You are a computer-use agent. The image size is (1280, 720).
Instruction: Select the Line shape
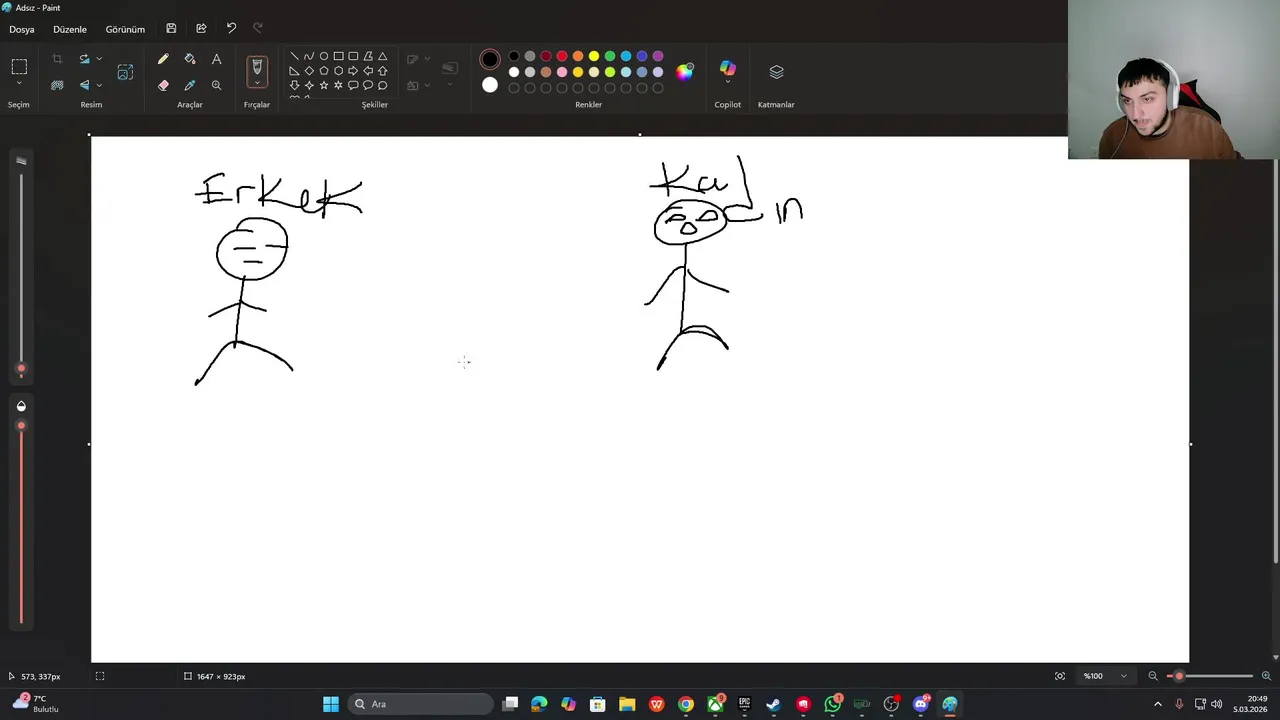pyautogui.click(x=294, y=56)
